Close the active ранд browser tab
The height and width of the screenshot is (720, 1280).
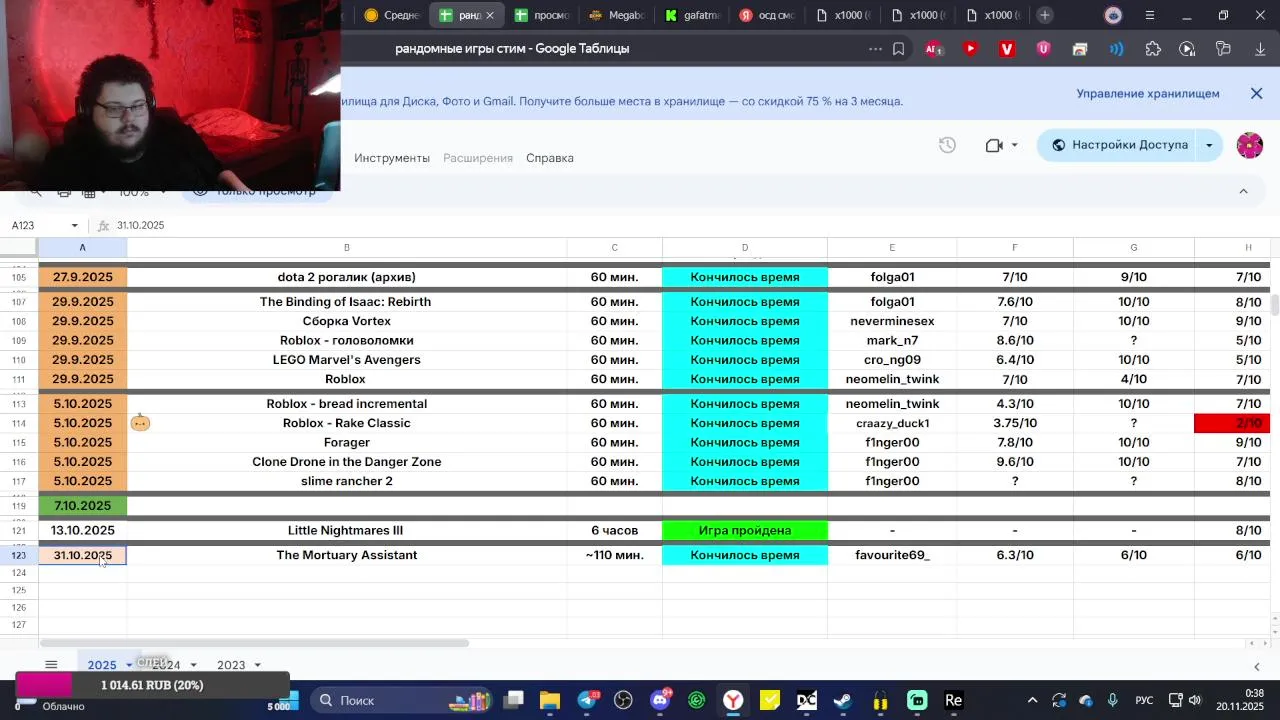coord(490,15)
